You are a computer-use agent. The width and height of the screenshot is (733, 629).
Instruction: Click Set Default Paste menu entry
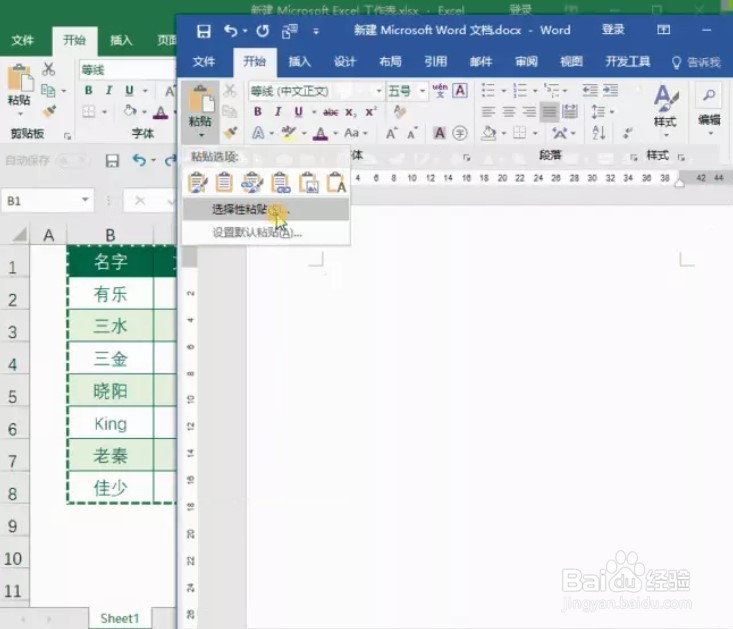click(x=266, y=232)
